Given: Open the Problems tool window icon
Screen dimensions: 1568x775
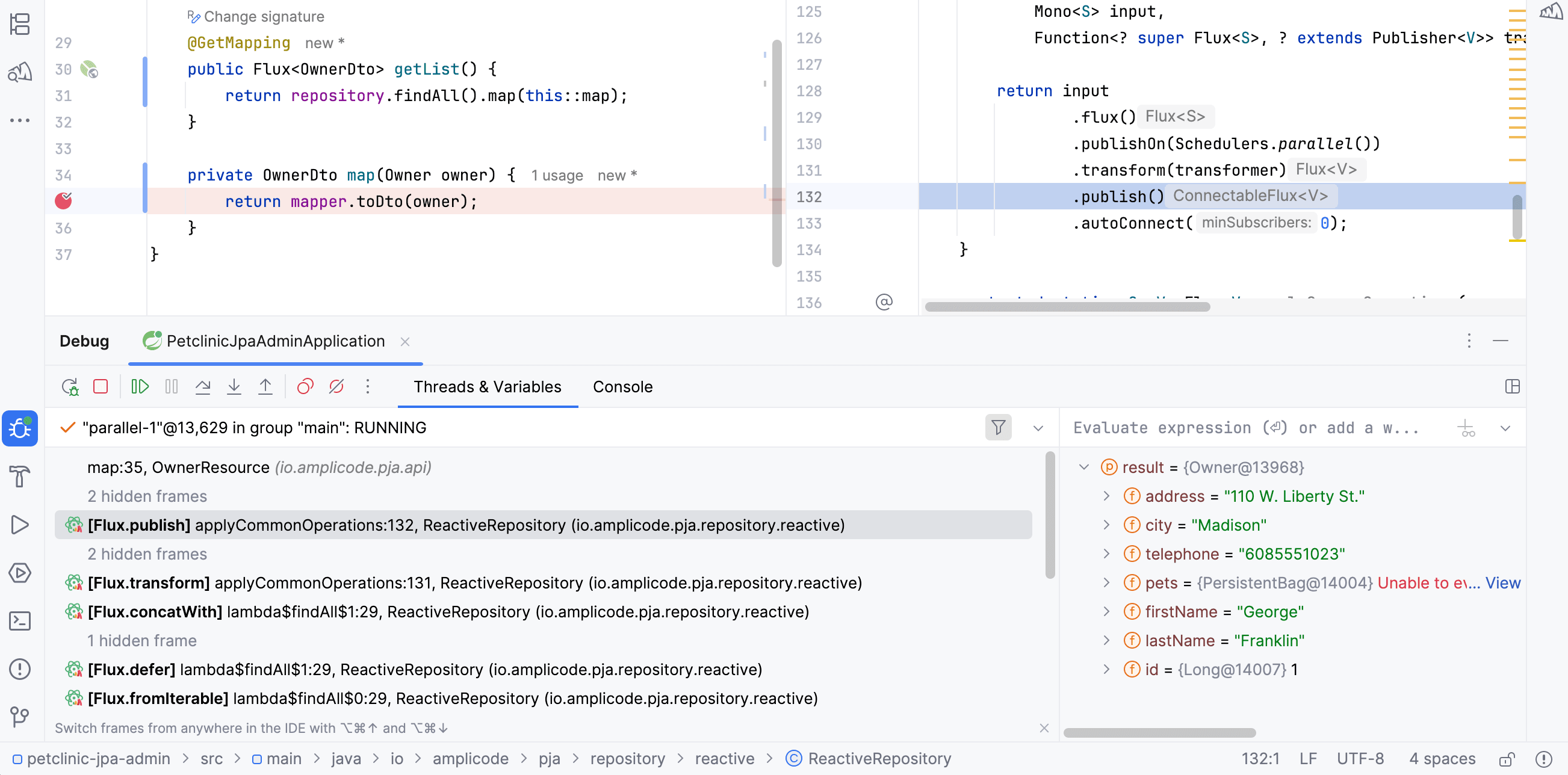Looking at the screenshot, I should click(x=20, y=669).
